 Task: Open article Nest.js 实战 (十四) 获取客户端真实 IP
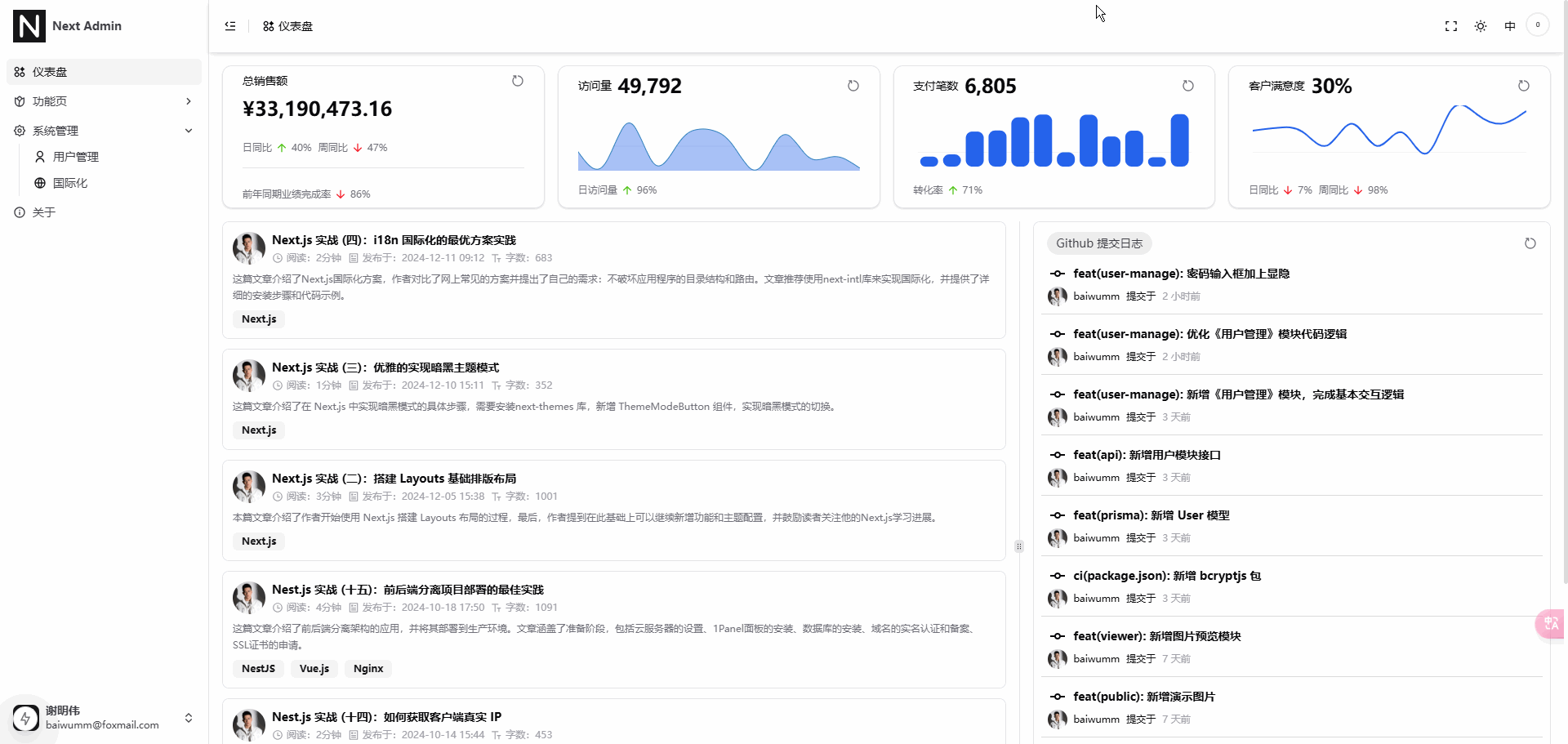[x=386, y=717]
